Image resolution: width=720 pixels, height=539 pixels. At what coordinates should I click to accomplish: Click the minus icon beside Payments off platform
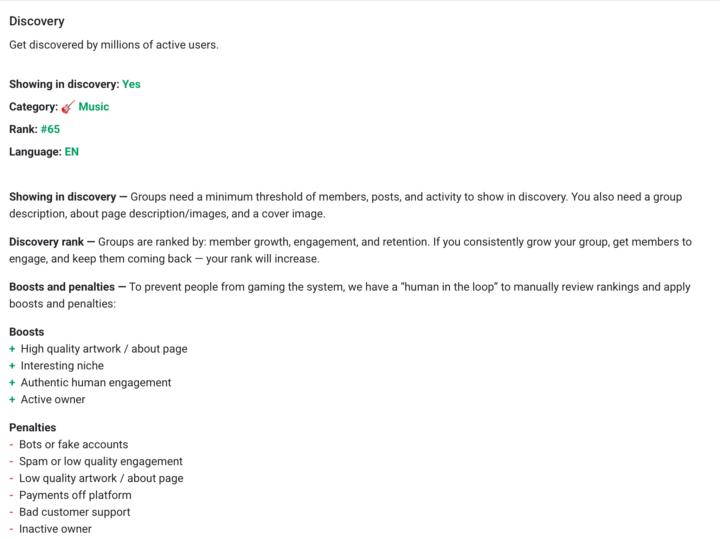tap(11, 495)
